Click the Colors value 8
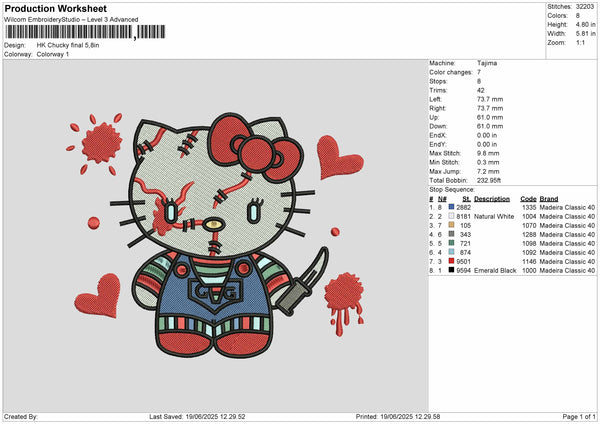 tap(578, 16)
